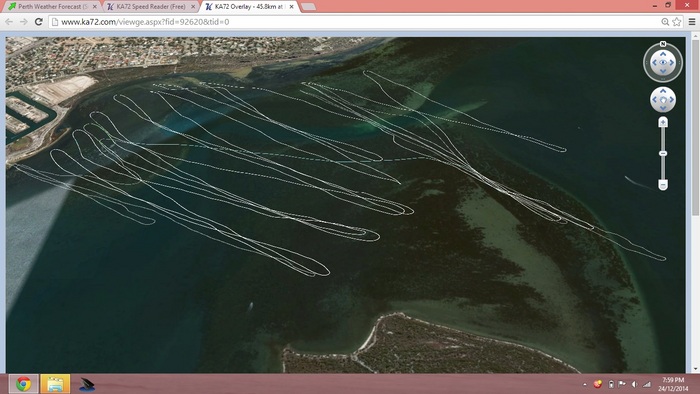Pan map down with the move joystick
Screen dimensions: 700x394
pos(663,108)
